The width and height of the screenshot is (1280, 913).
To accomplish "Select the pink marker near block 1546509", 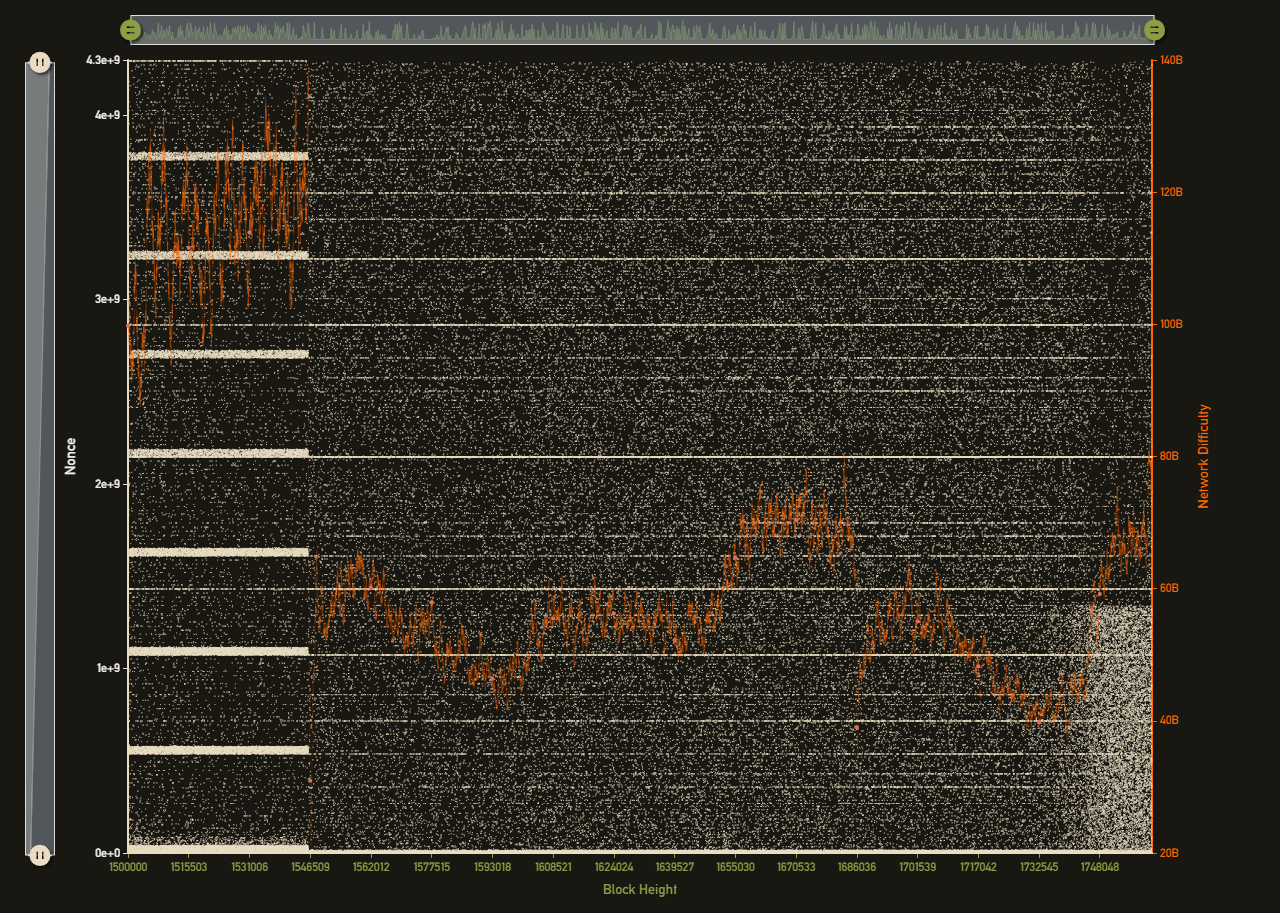I will click(x=310, y=781).
